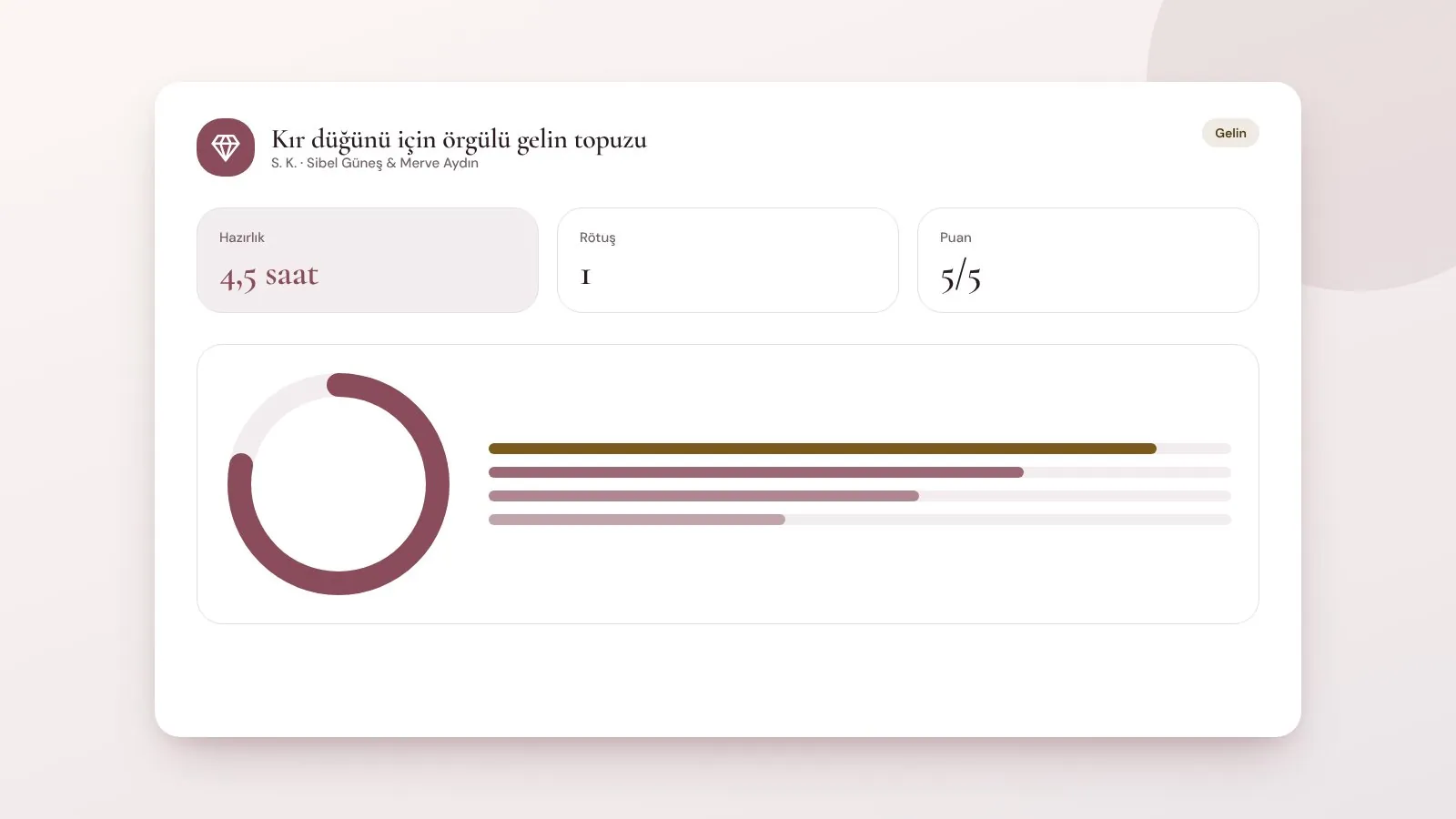Click the 5/5 score value

coord(961,276)
